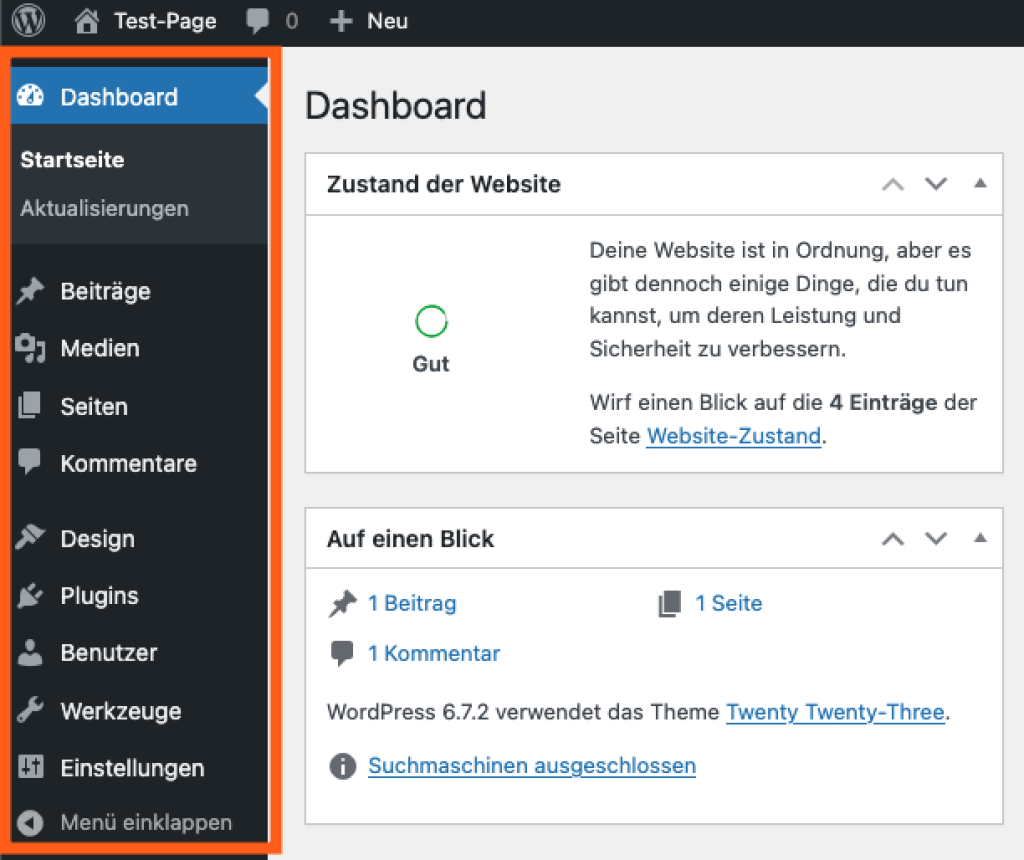Open the WordPress logo menu
Viewport: 1024px width, 860px height.
[x=27, y=21]
